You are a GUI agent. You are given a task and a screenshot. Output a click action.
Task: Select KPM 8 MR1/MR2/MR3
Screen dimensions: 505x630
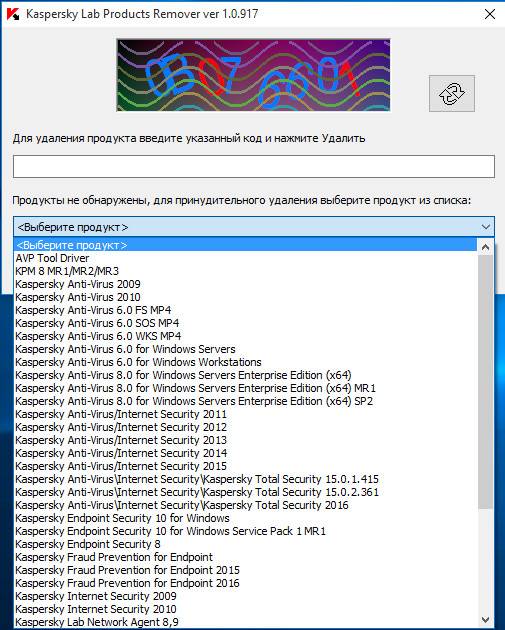[245, 271]
